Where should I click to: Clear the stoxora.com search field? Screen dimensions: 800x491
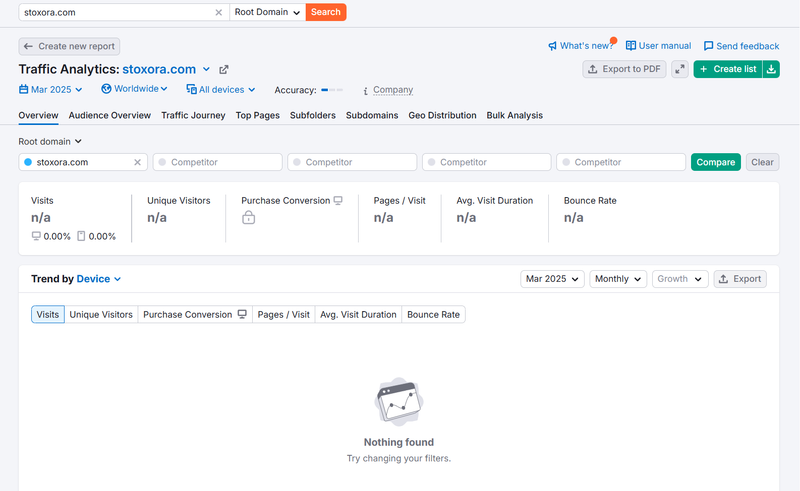click(218, 12)
